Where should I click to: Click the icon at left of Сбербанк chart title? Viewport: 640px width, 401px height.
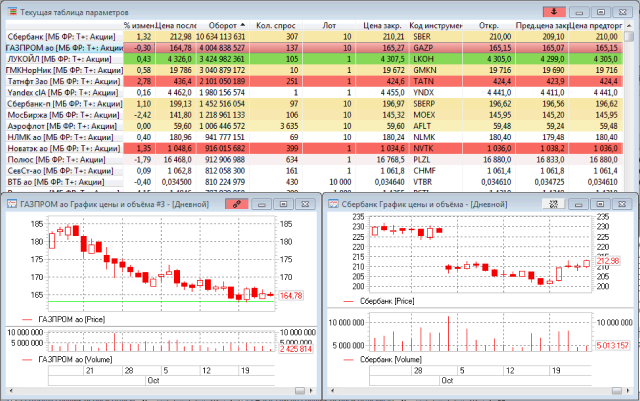tap(334, 203)
